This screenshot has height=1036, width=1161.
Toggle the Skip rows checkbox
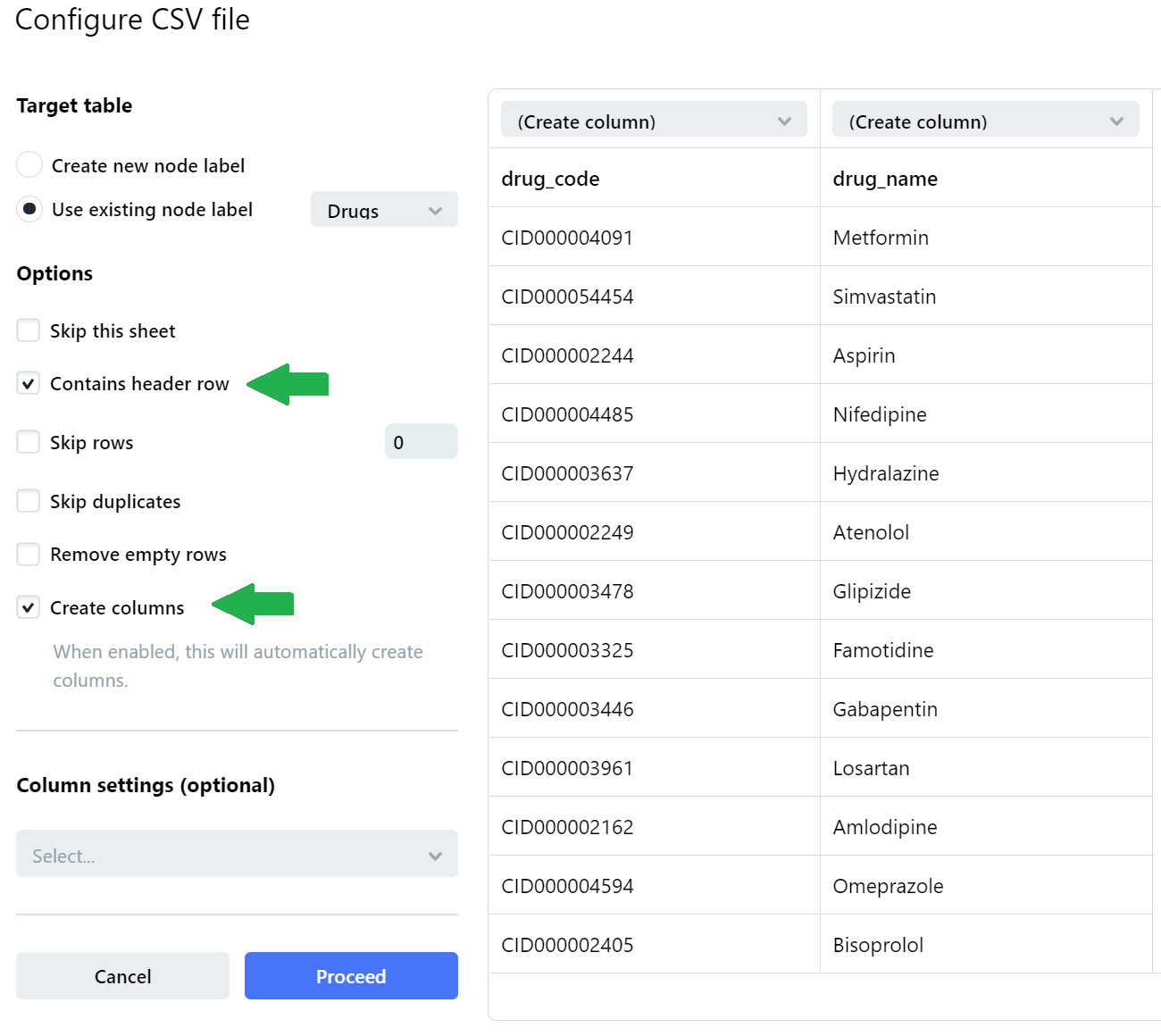click(29, 442)
